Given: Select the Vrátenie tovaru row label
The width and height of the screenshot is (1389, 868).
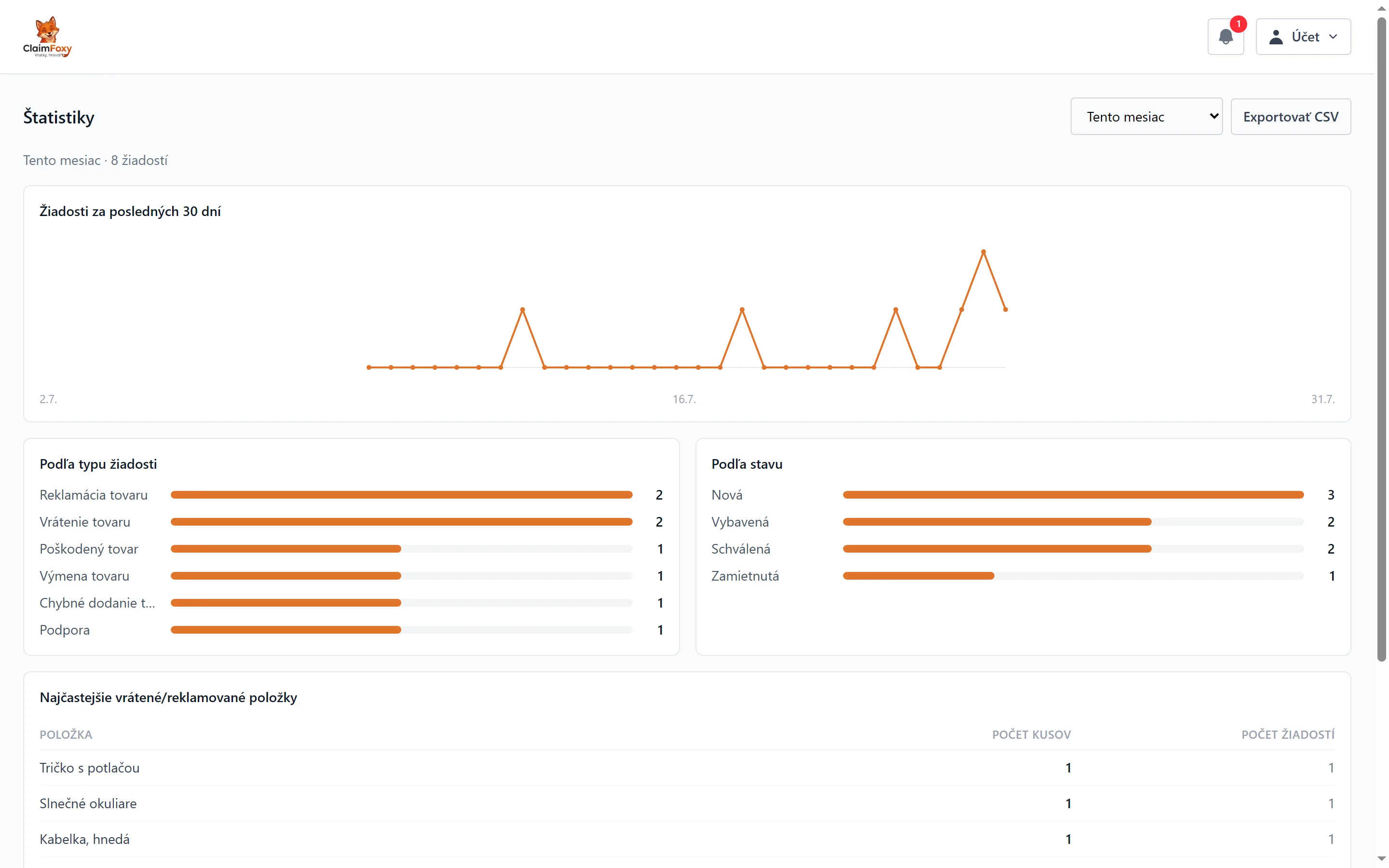Looking at the screenshot, I should (x=85, y=522).
